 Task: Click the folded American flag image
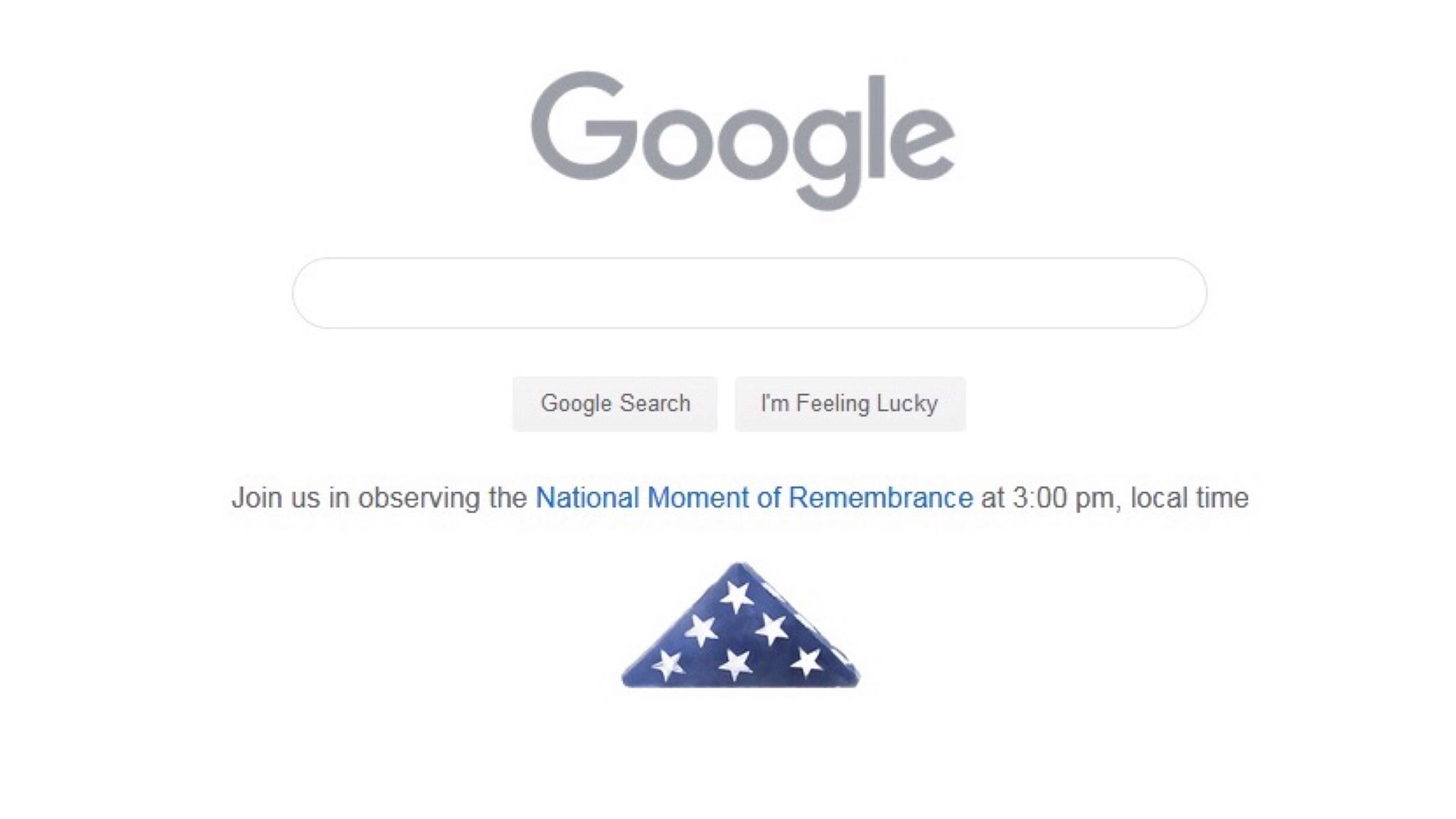(x=740, y=628)
